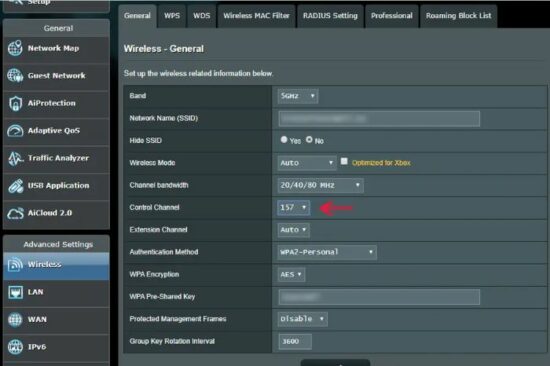The height and width of the screenshot is (366, 550).
Task: Click the IPv6 globe icon
Action: point(15,347)
